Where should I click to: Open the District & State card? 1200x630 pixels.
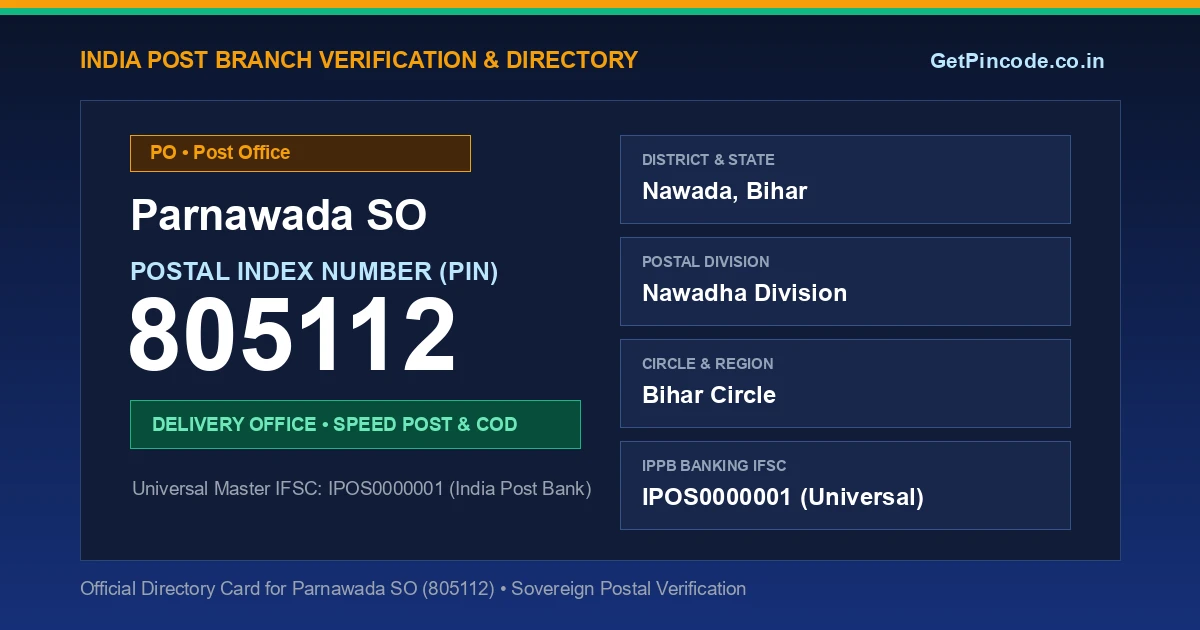(x=845, y=179)
